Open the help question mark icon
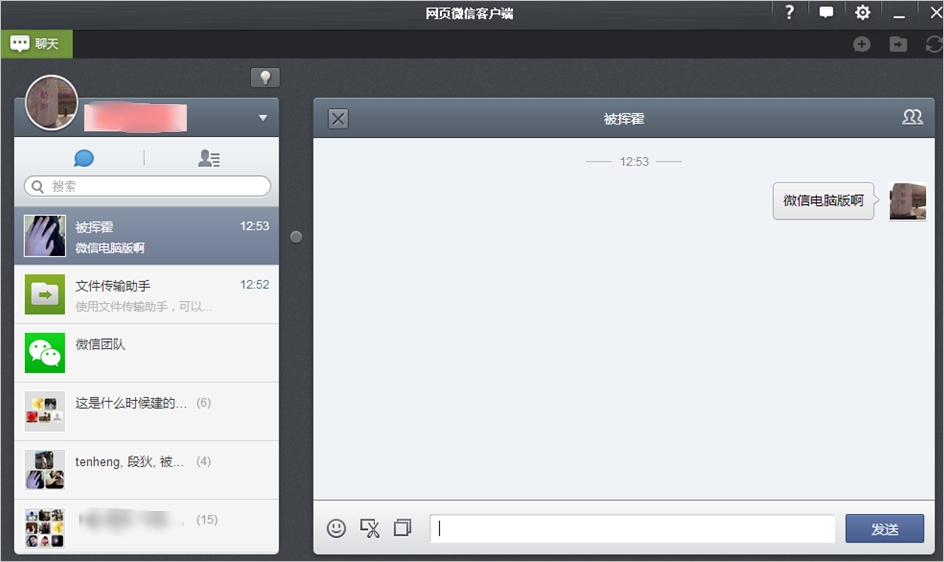 (789, 12)
